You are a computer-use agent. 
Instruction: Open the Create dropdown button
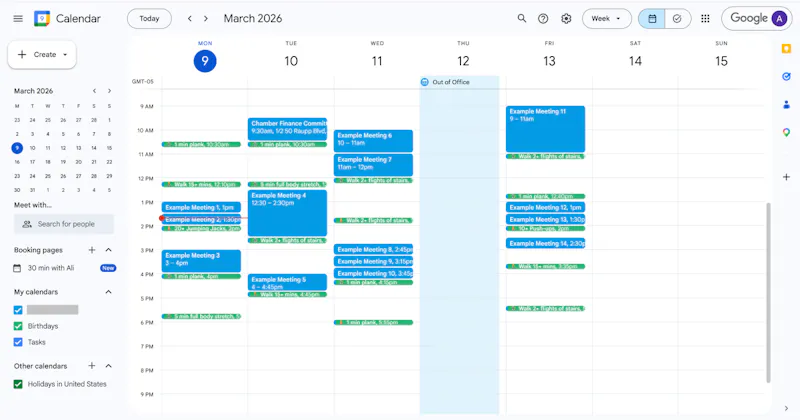tap(42, 55)
